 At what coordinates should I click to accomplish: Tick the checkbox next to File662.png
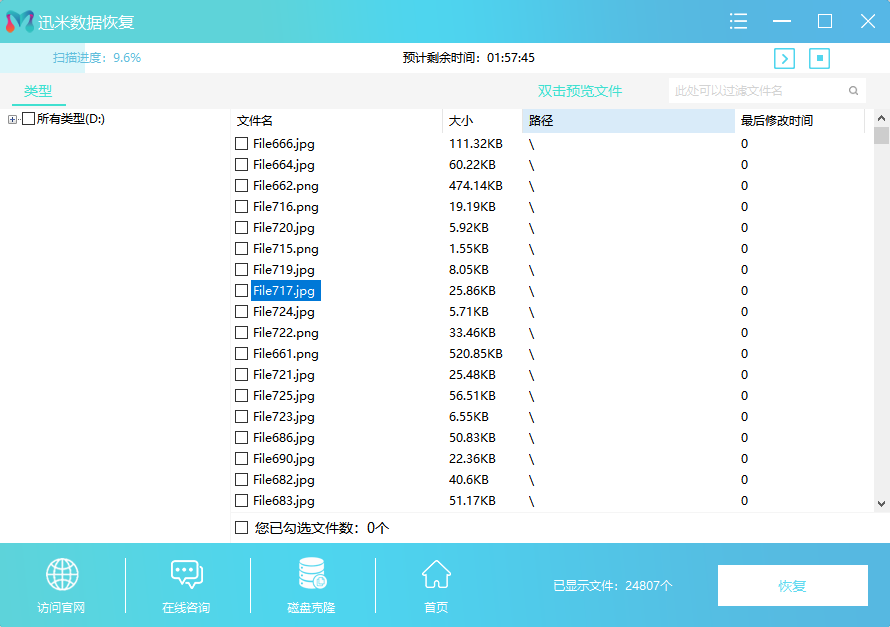coord(241,186)
